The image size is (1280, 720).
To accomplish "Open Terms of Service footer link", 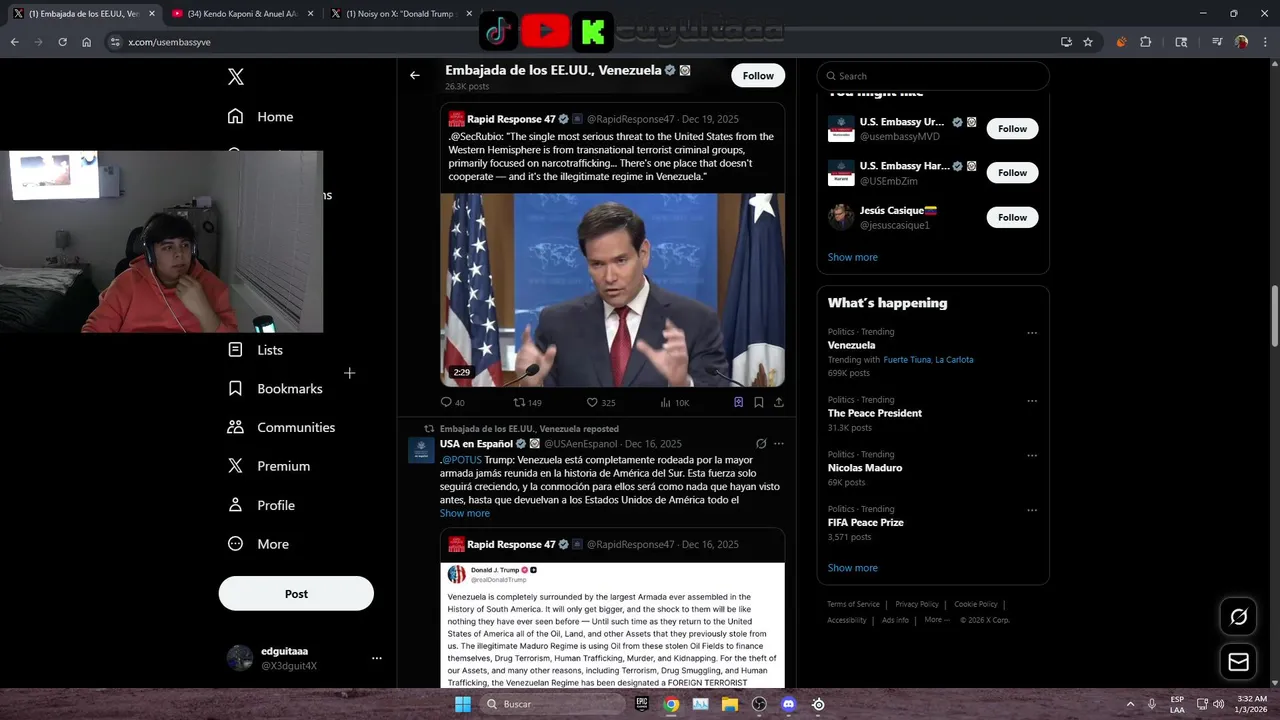I will (x=853, y=604).
